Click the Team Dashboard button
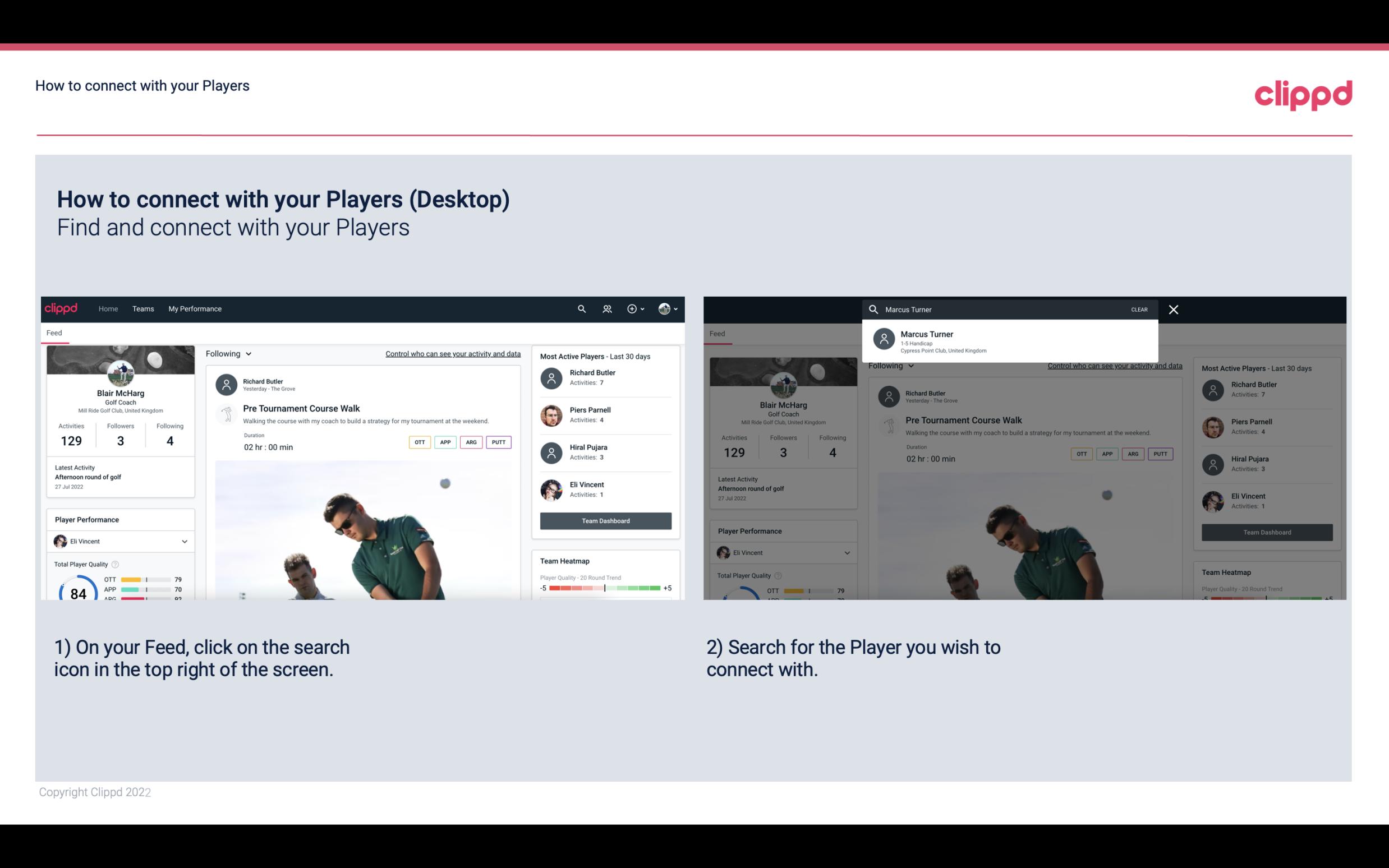Image resolution: width=1389 pixels, height=868 pixels. 605,520
